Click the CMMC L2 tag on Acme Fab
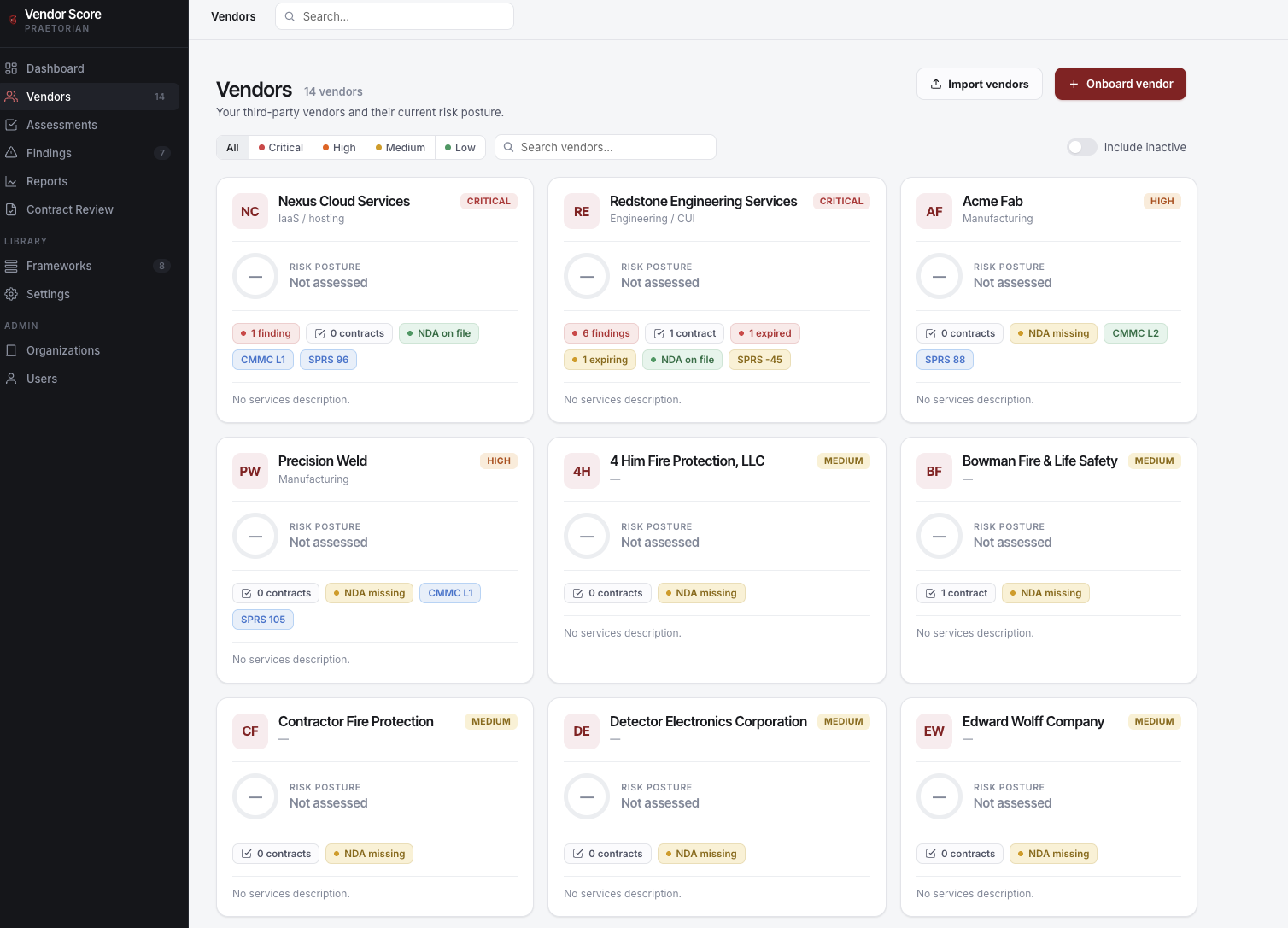Image resolution: width=1288 pixels, height=928 pixels. pos(1135,333)
